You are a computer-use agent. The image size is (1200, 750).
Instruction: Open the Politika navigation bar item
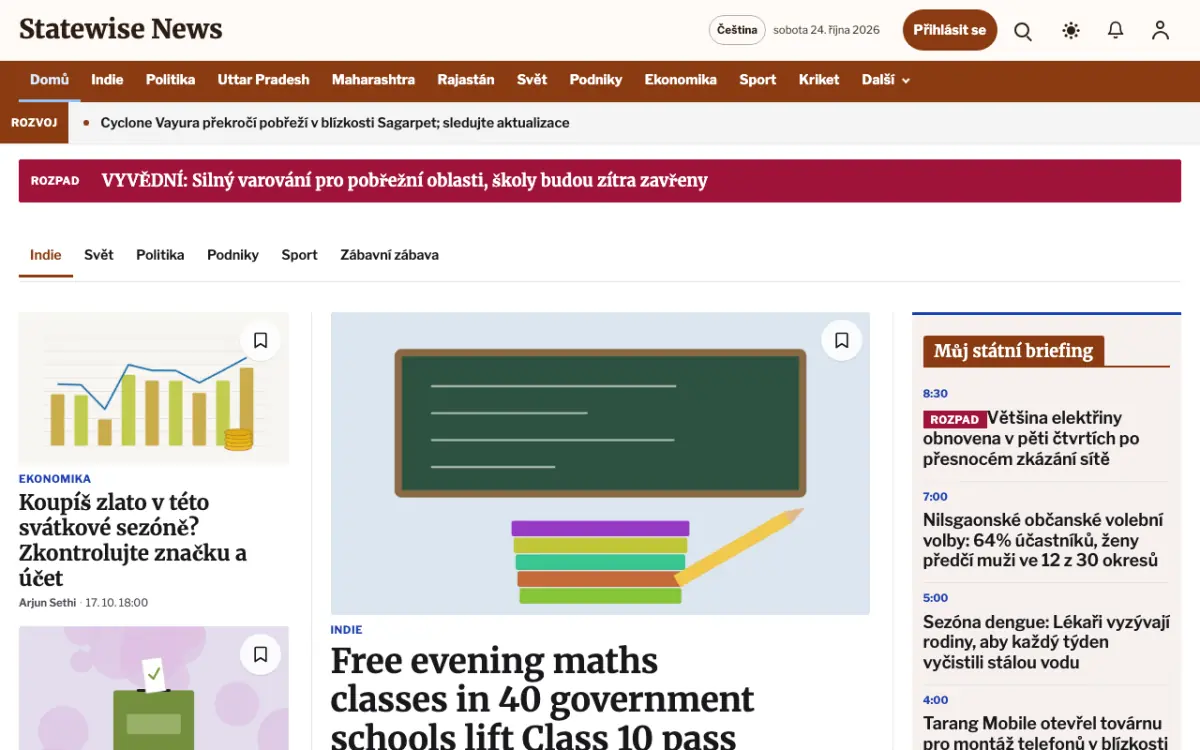point(170,80)
